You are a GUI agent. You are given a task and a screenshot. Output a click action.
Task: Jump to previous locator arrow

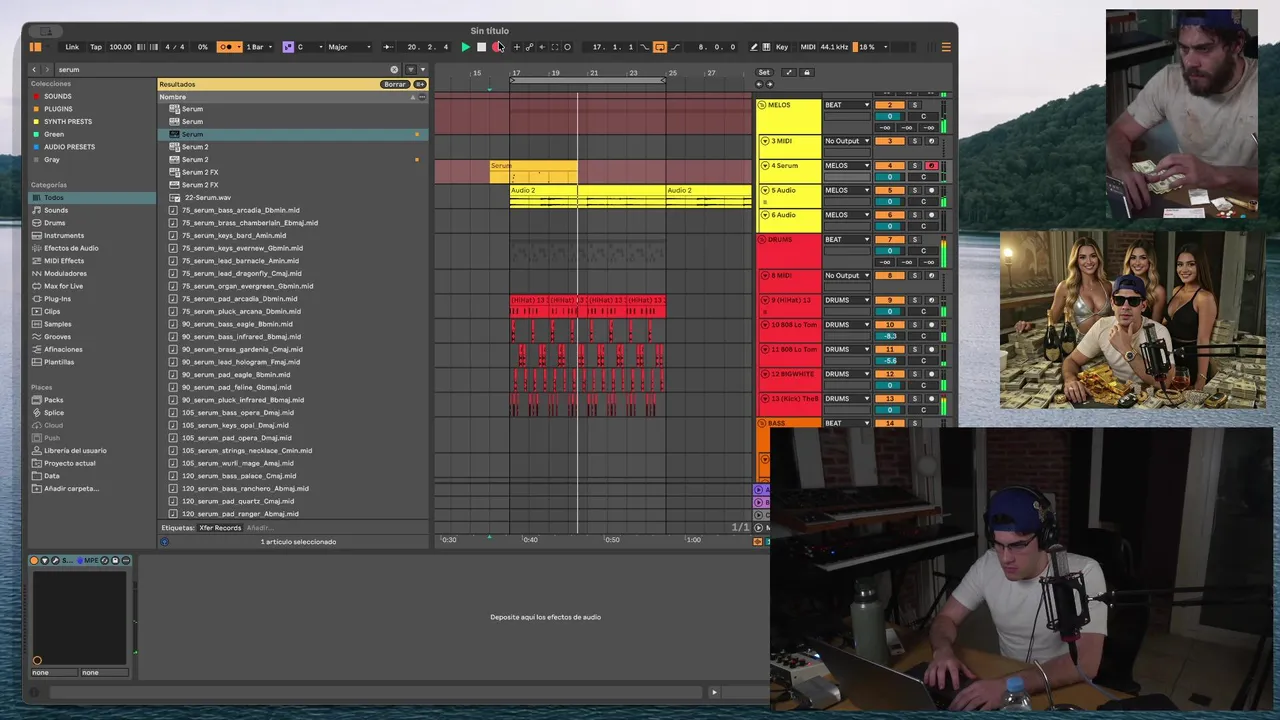759,84
